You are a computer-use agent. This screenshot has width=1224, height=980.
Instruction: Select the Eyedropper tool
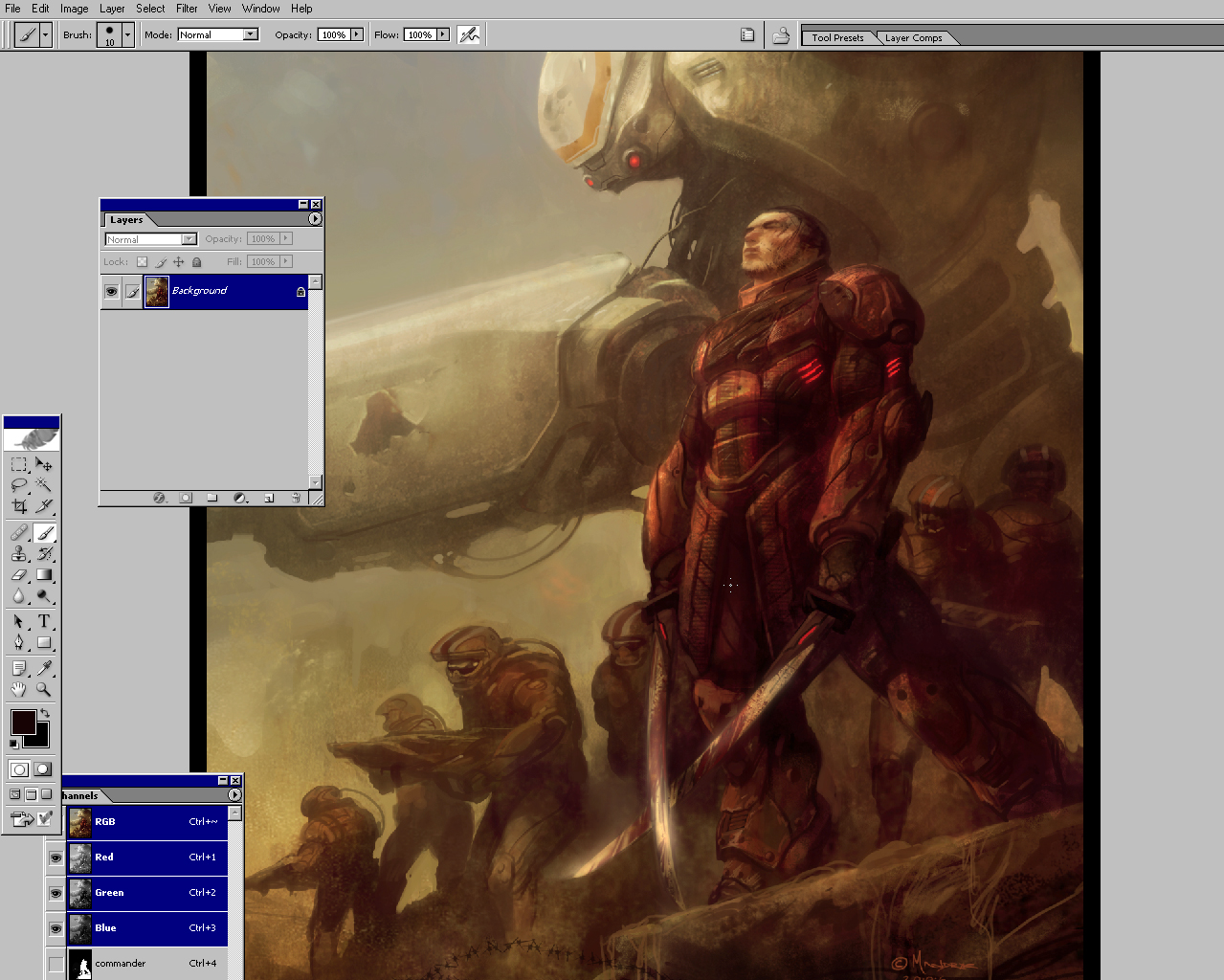44,668
